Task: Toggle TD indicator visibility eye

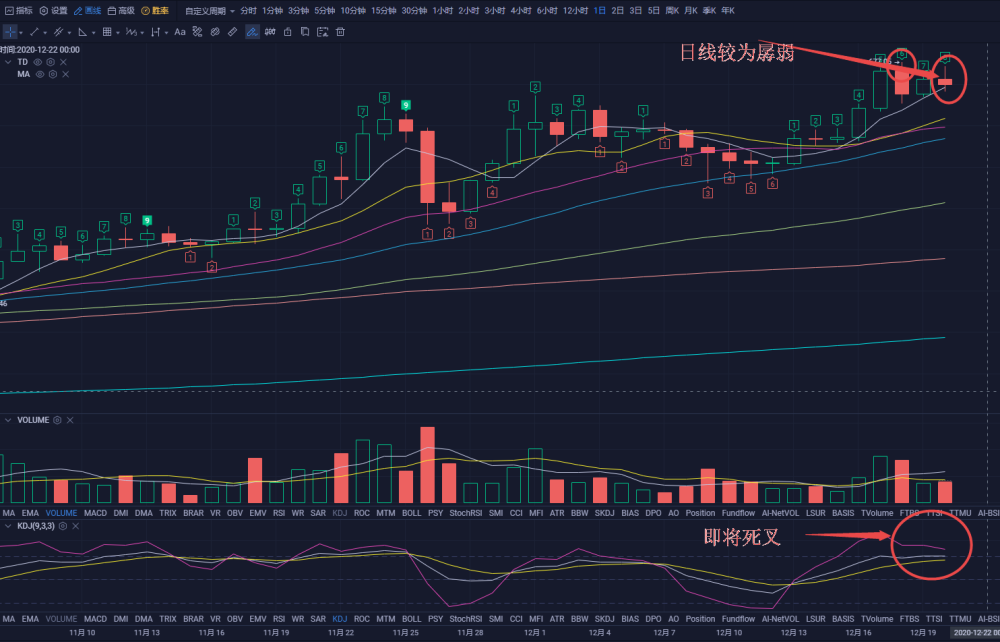Action: tap(38, 62)
